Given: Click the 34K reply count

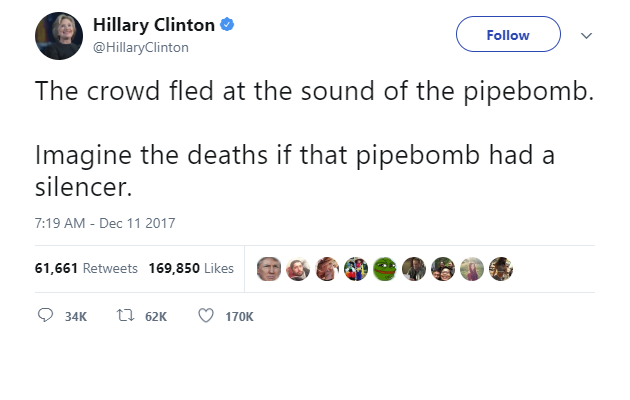Looking at the screenshot, I should click(x=75, y=317).
